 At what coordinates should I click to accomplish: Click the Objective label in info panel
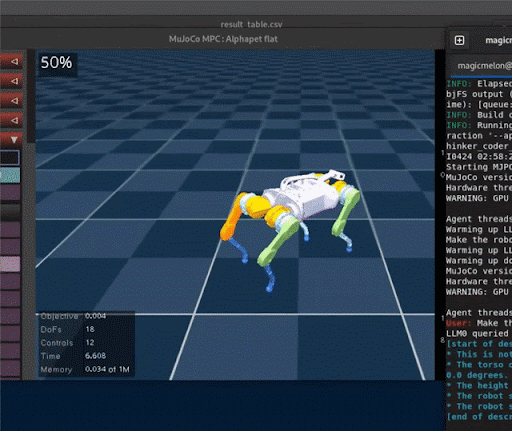(x=59, y=316)
